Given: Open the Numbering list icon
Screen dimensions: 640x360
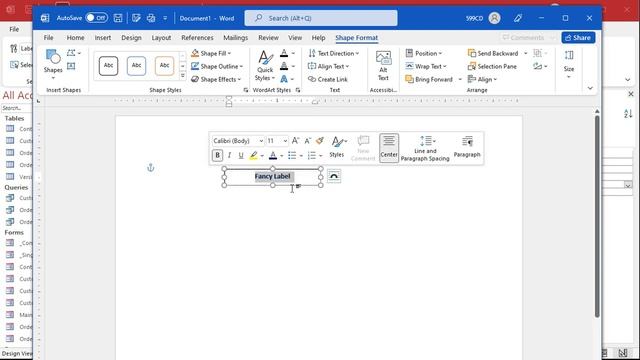Looking at the screenshot, I should [x=312, y=155].
